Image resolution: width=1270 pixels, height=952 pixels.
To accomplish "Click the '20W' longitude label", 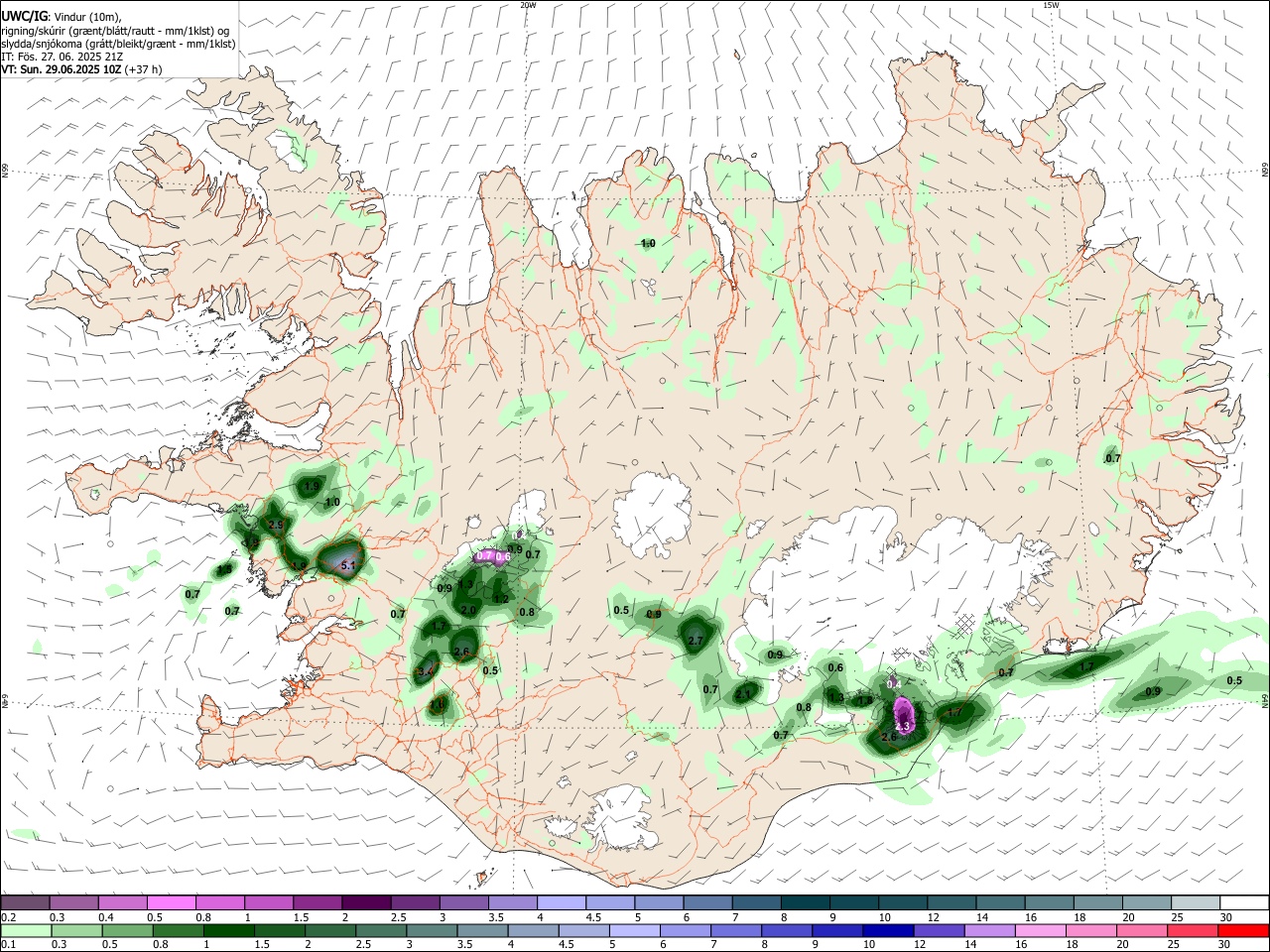I will 528,5.
